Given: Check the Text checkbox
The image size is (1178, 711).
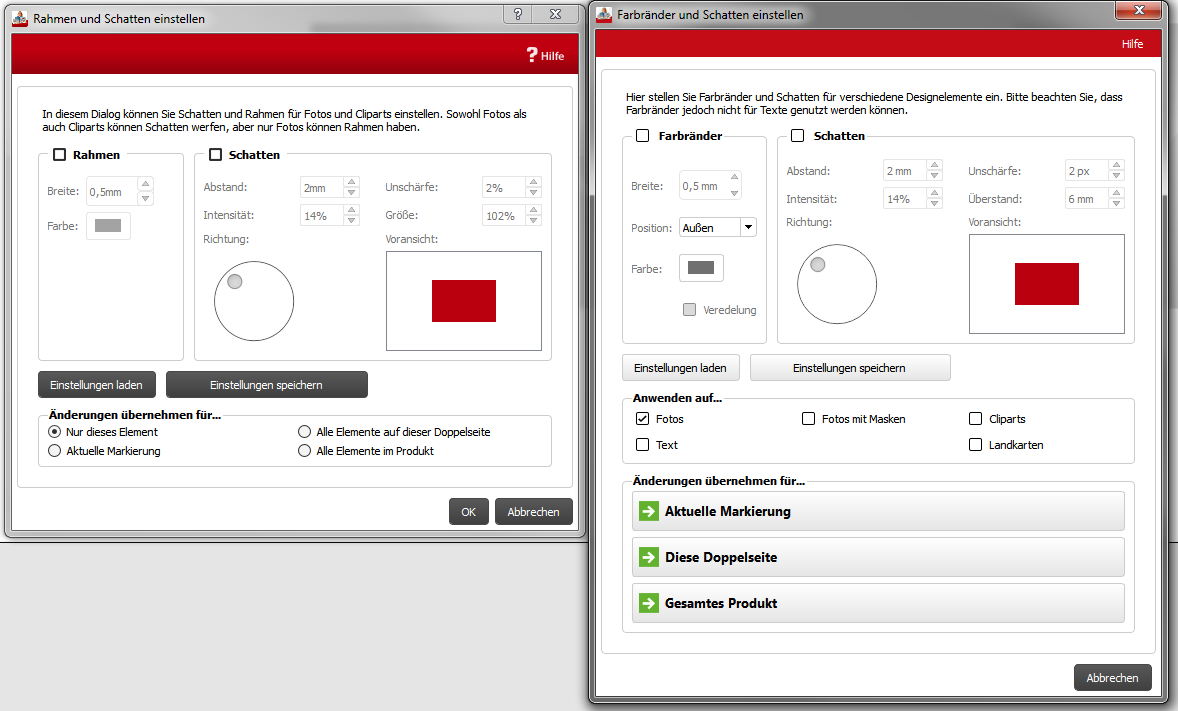Looking at the screenshot, I should click(642, 445).
